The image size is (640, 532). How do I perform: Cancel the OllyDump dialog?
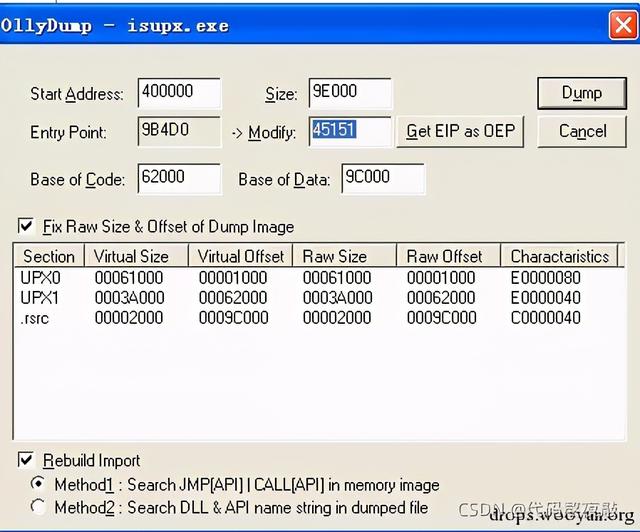(582, 131)
